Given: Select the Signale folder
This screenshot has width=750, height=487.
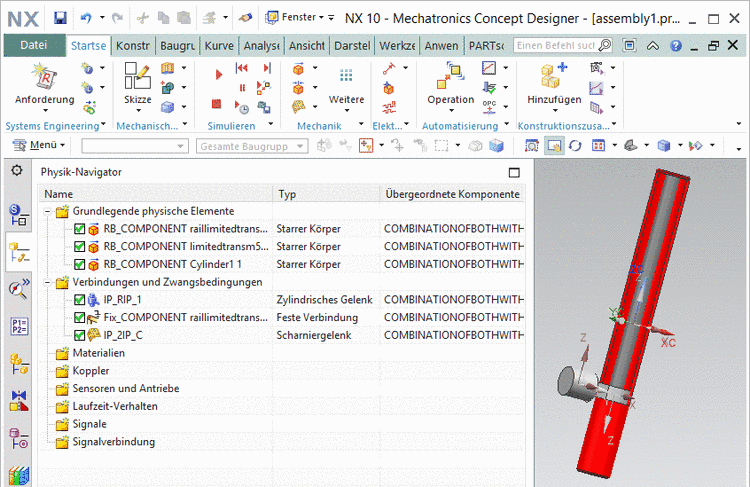Looking at the screenshot, I should click(89, 424).
